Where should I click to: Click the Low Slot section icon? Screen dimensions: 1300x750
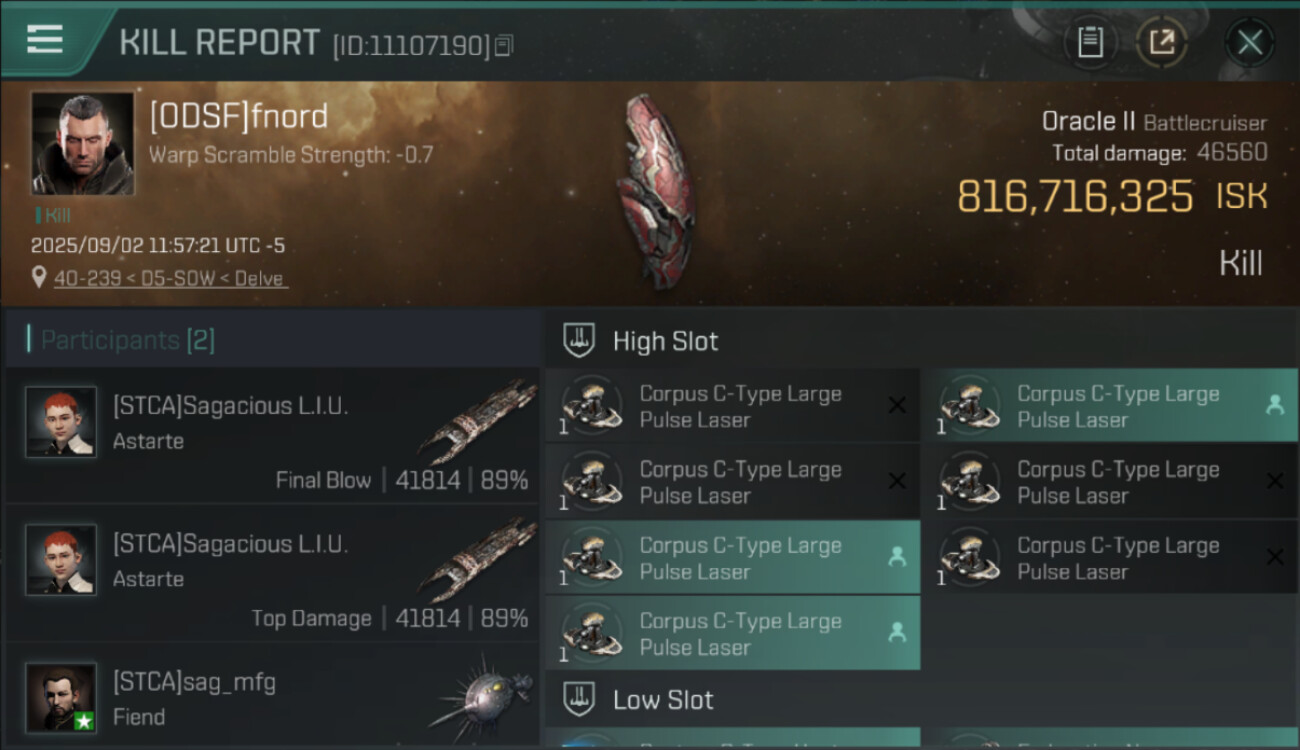click(580, 700)
